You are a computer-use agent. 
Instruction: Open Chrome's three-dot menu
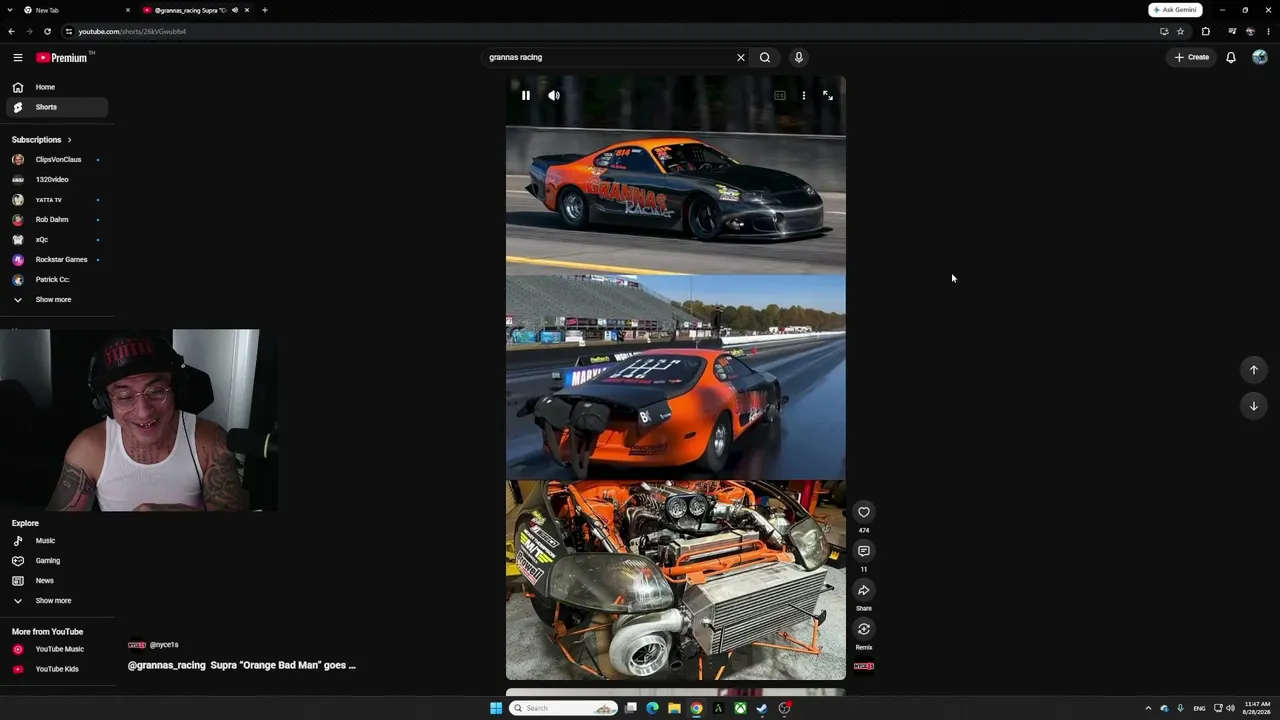tap(1268, 31)
